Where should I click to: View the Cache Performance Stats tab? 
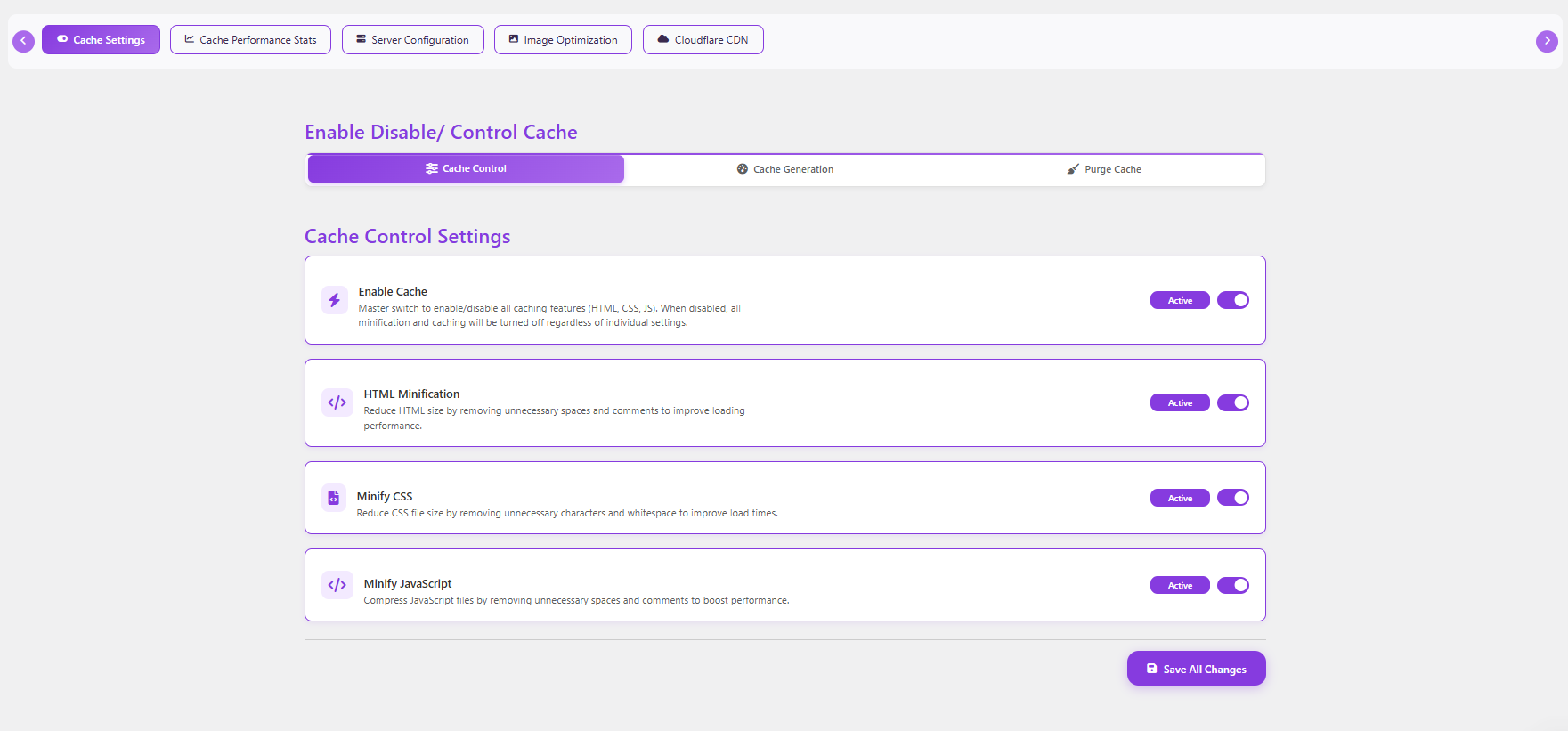click(250, 40)
